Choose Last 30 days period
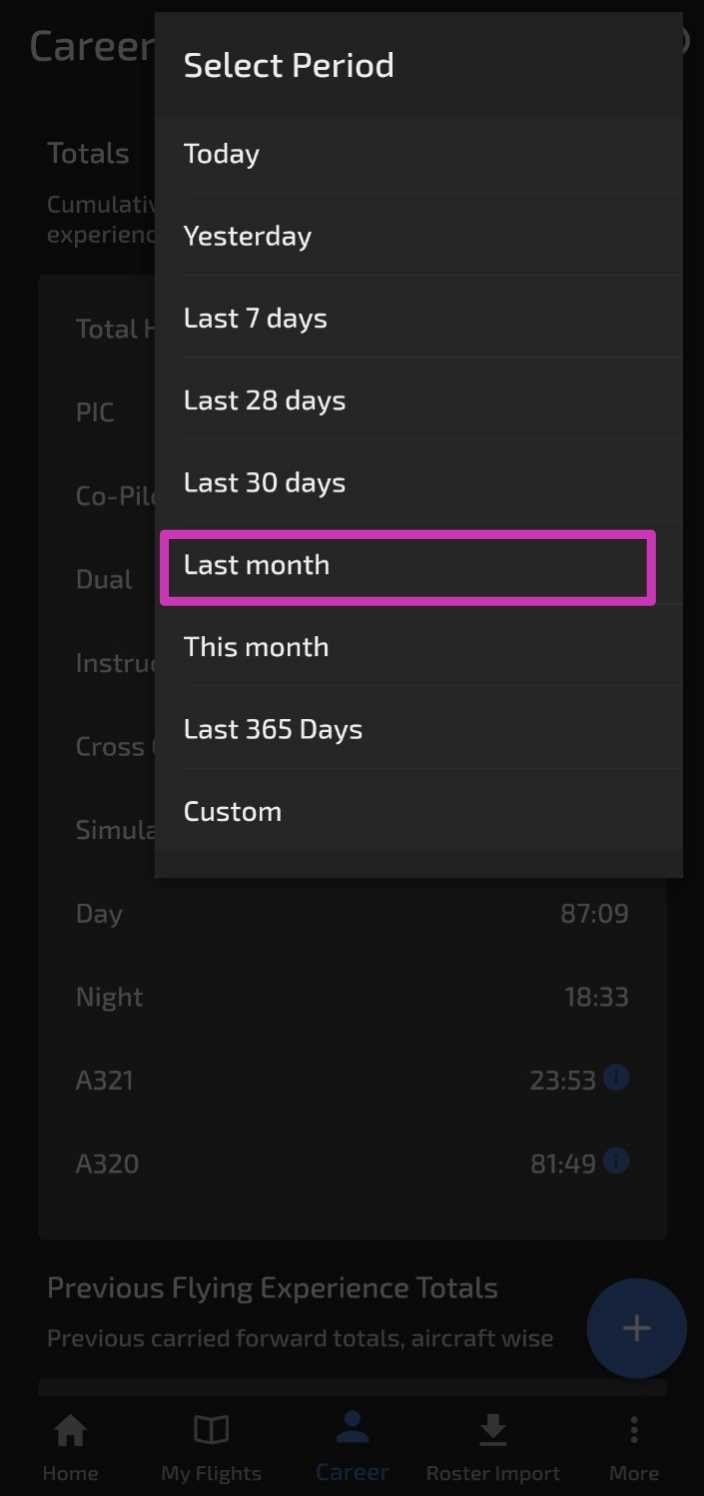 (x=419, y=482)
